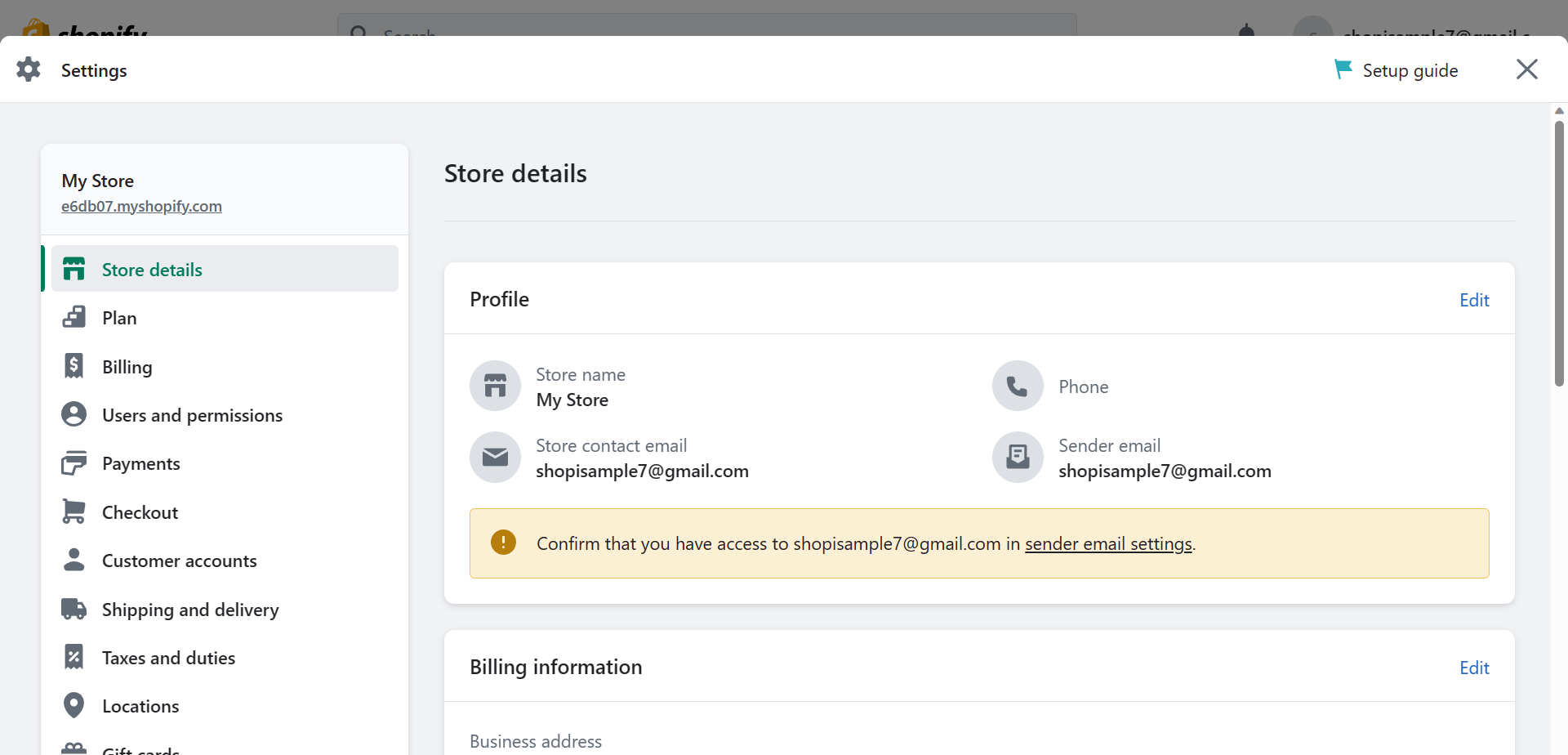The image size is (1568, 755).
Task: Open the Setup guide
Action: point(1396,70)
